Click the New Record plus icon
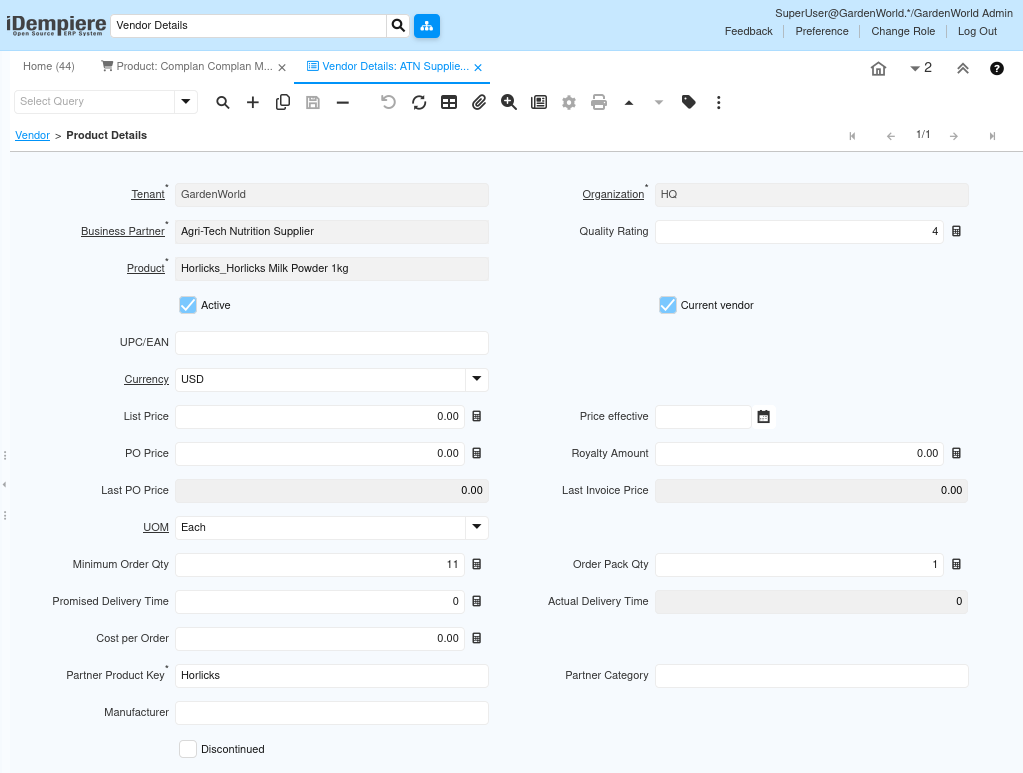Viewport: 1023px width, 773px height. pyautogui.click(x=253, y=102)
